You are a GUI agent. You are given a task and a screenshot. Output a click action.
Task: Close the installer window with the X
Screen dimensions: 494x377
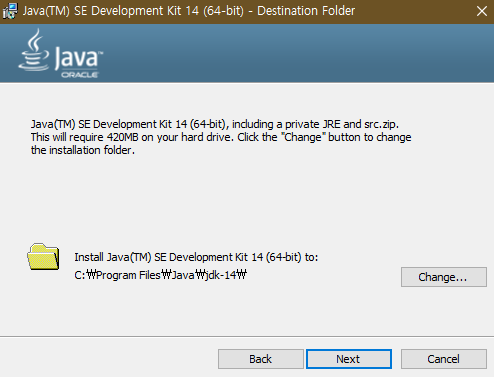coord(481,11)
